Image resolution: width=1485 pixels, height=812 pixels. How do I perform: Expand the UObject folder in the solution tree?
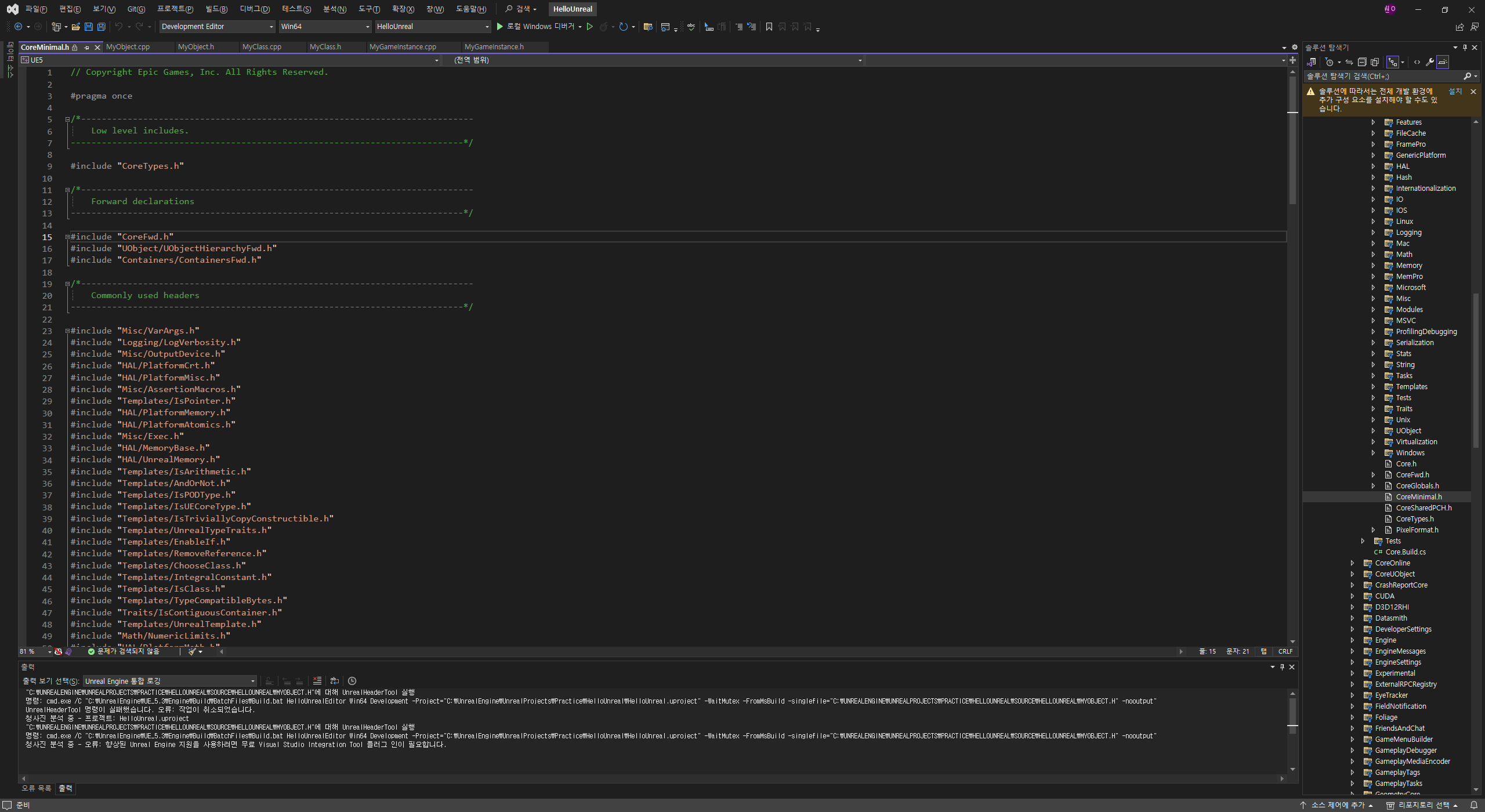pos(1373,431)
